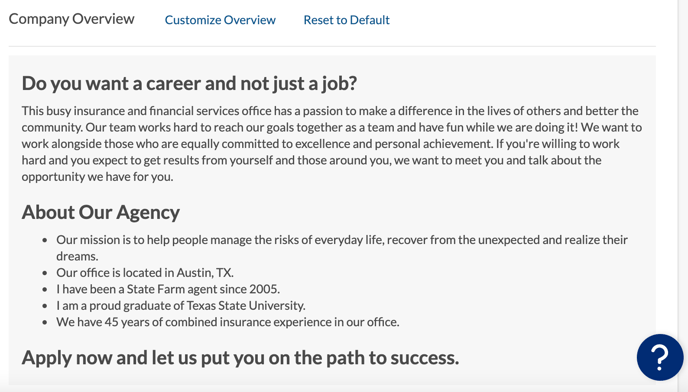This screenshot has width=688, height=392.
Task: Click the 'Texas State University' bullet
Action: [181, 306]
